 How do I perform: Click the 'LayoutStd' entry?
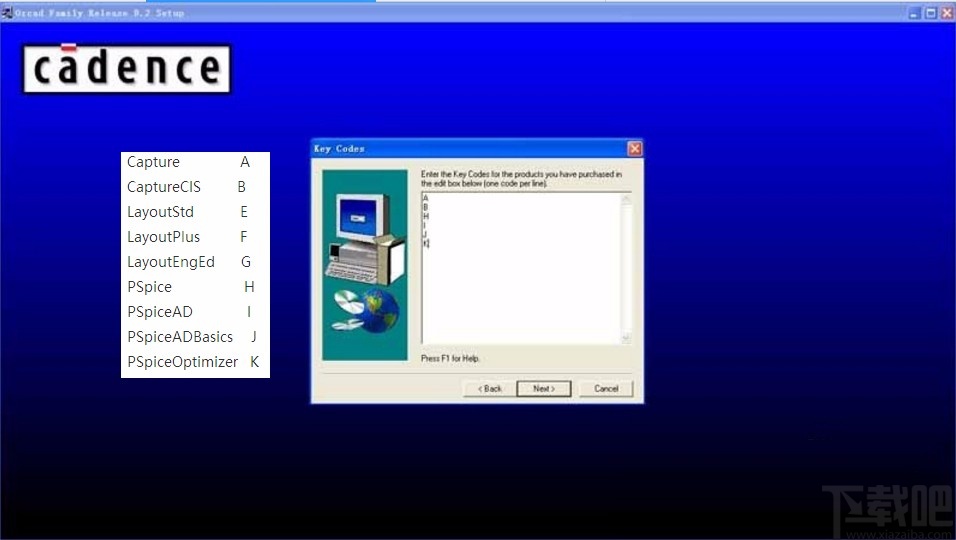[x=160, y=212]
